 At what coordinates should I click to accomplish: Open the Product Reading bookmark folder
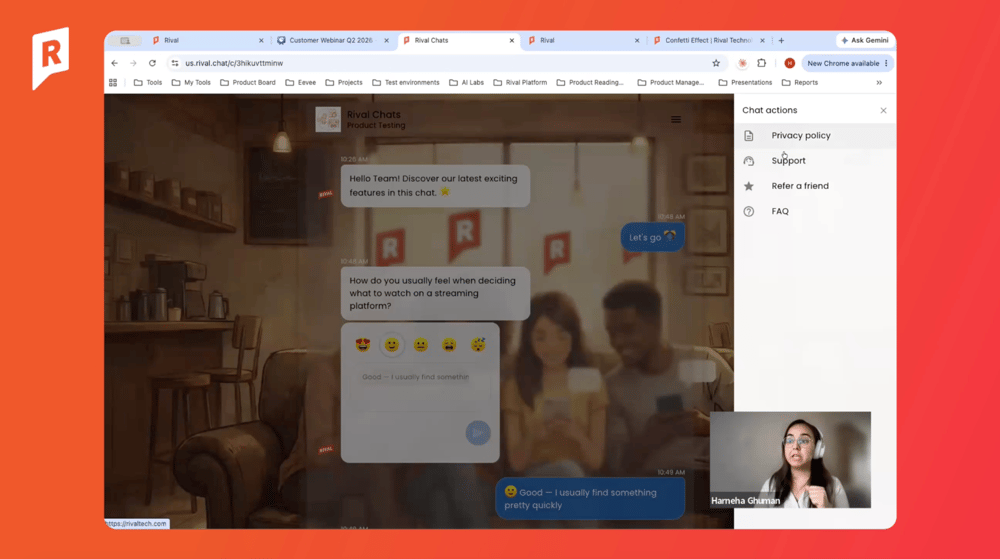point(590,82)
